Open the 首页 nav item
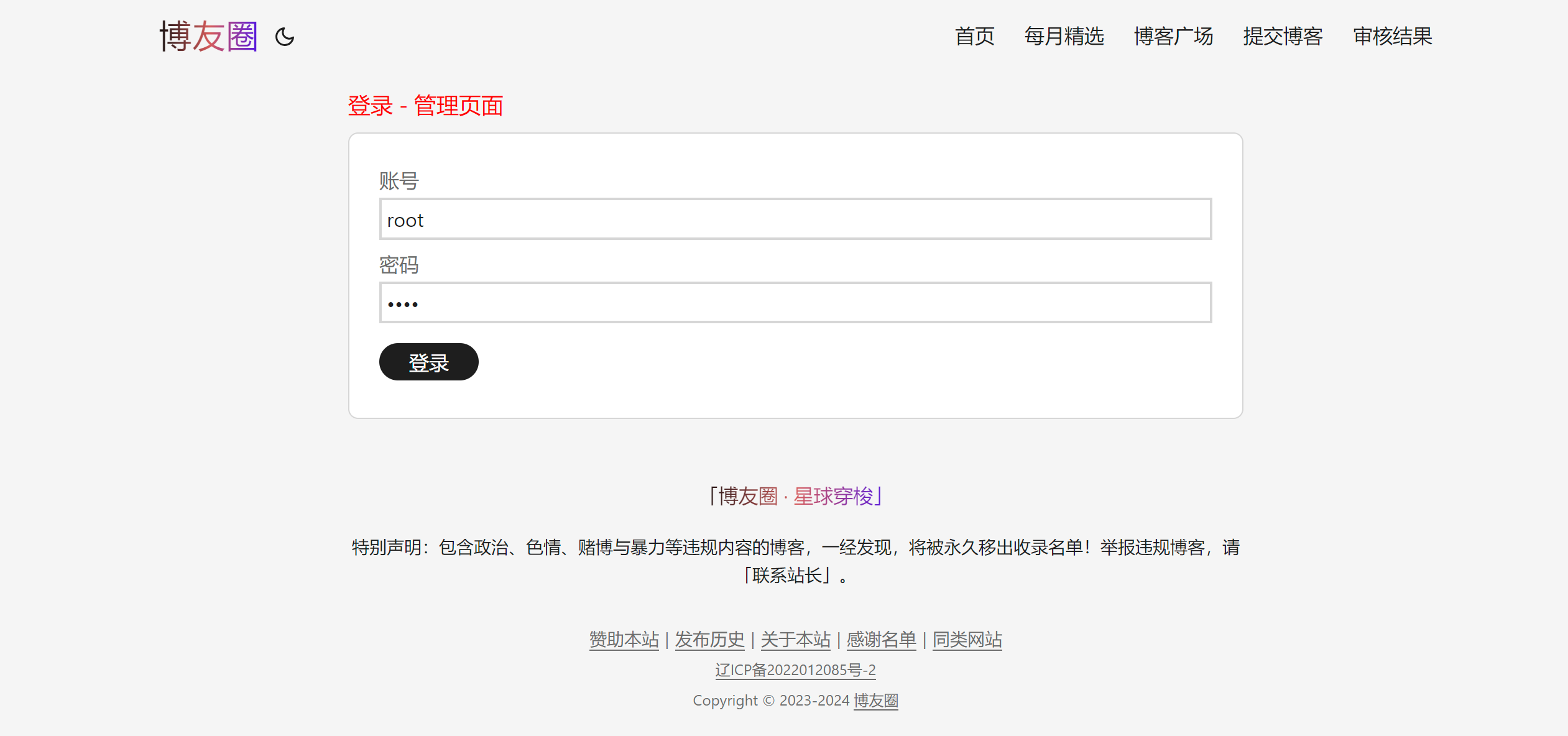The image size is (1568, 736). (974, 36)
